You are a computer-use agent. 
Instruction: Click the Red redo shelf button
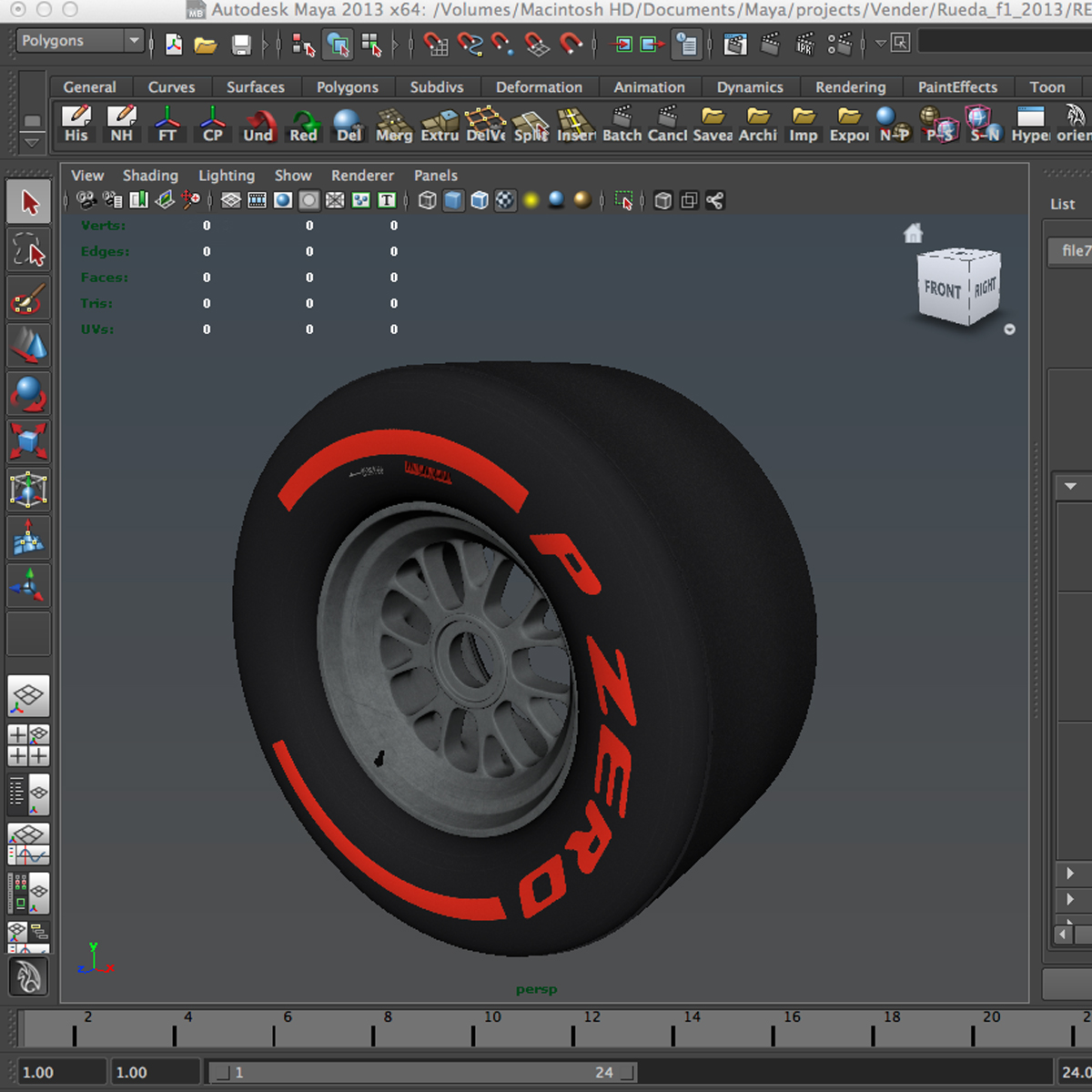click(x=304, y=125)
